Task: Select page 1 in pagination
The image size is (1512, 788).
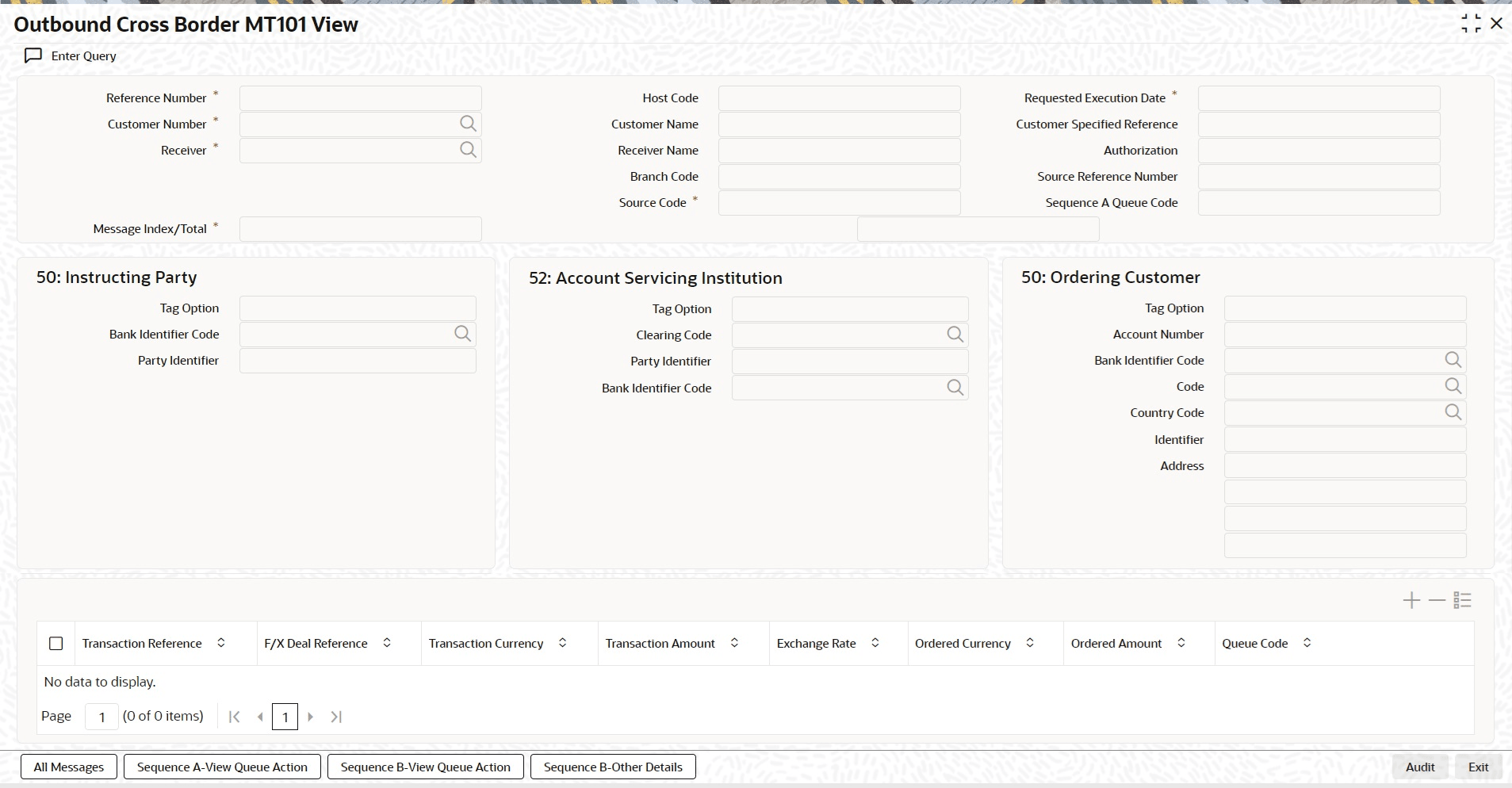Action: point(285,717)
